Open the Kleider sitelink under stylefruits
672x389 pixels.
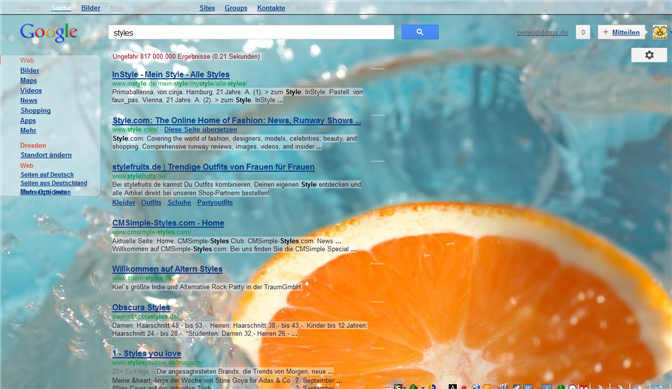coord(123,203)
